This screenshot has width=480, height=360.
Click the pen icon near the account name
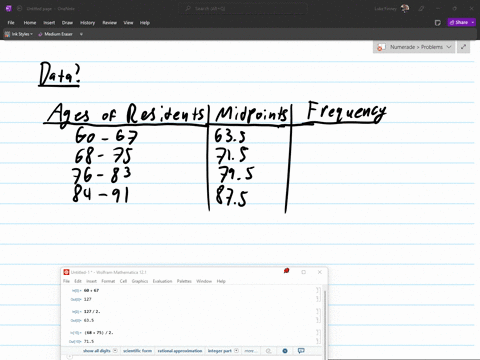421,8
